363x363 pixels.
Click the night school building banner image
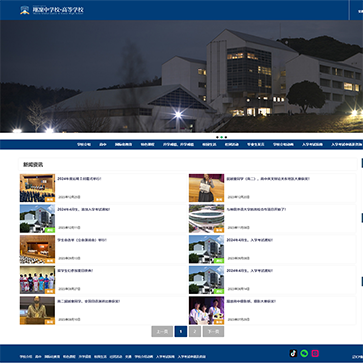181,76
